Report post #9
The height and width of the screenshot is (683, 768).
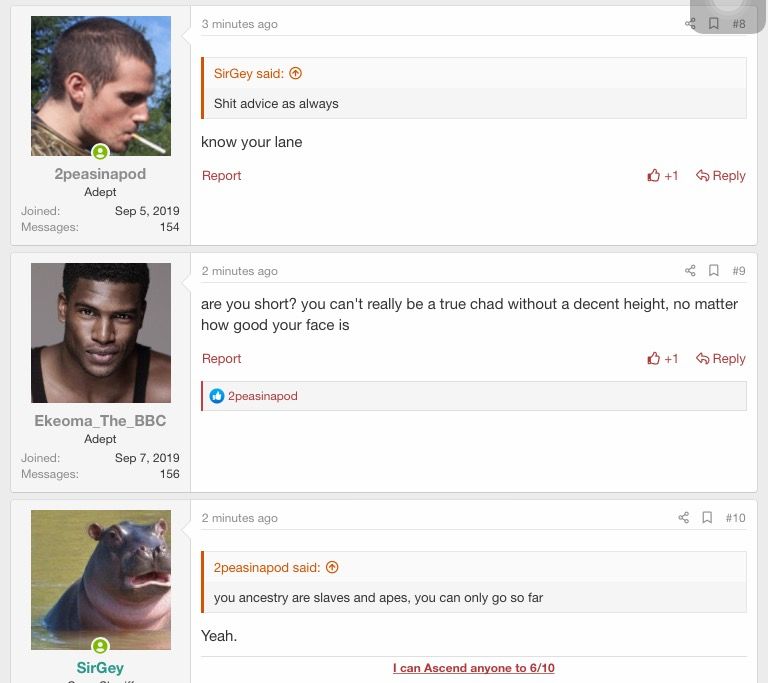click(x=221, y=359)
